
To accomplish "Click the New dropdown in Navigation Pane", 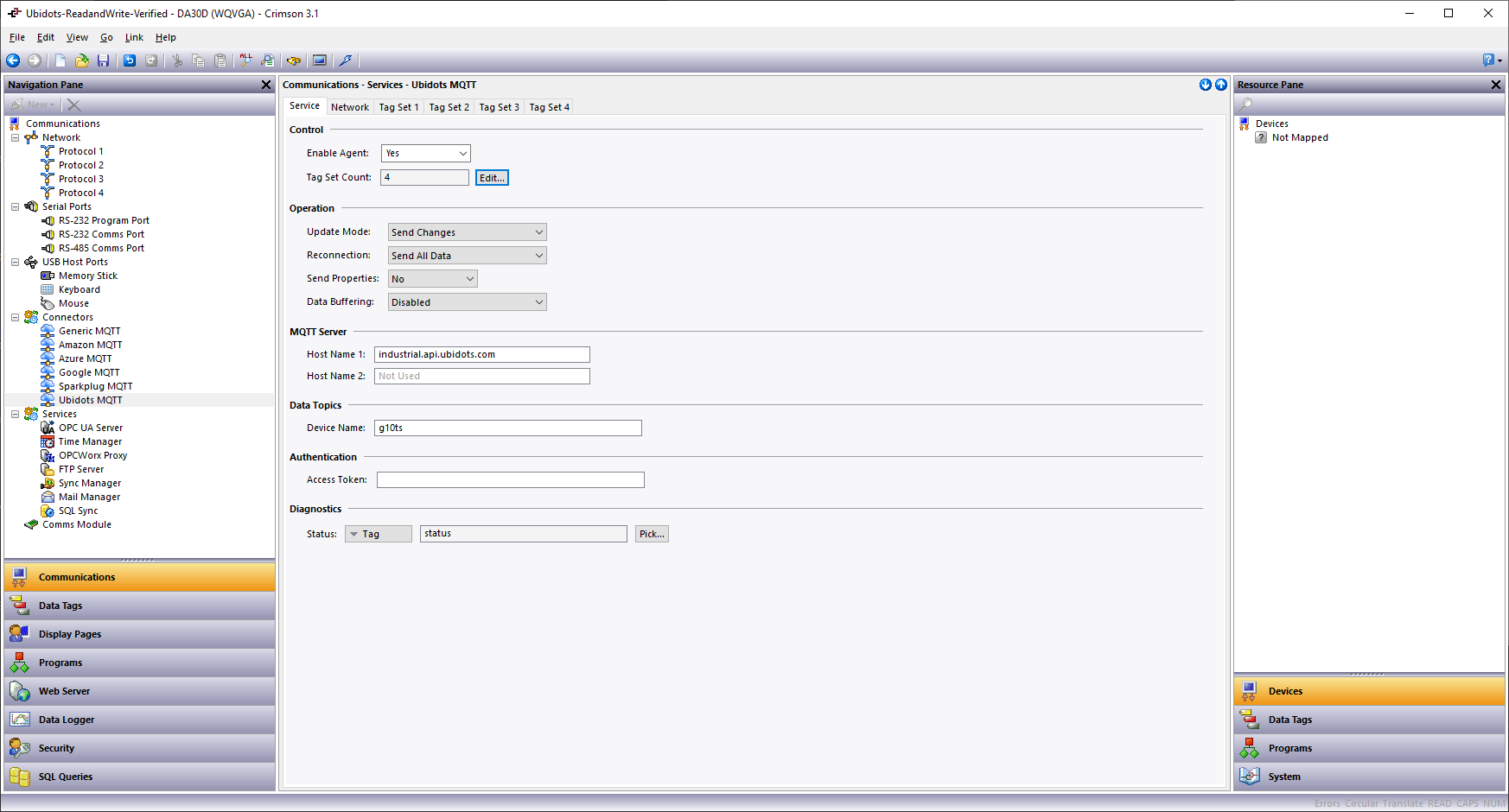I will pyautogui.click(x=34, y=105).
